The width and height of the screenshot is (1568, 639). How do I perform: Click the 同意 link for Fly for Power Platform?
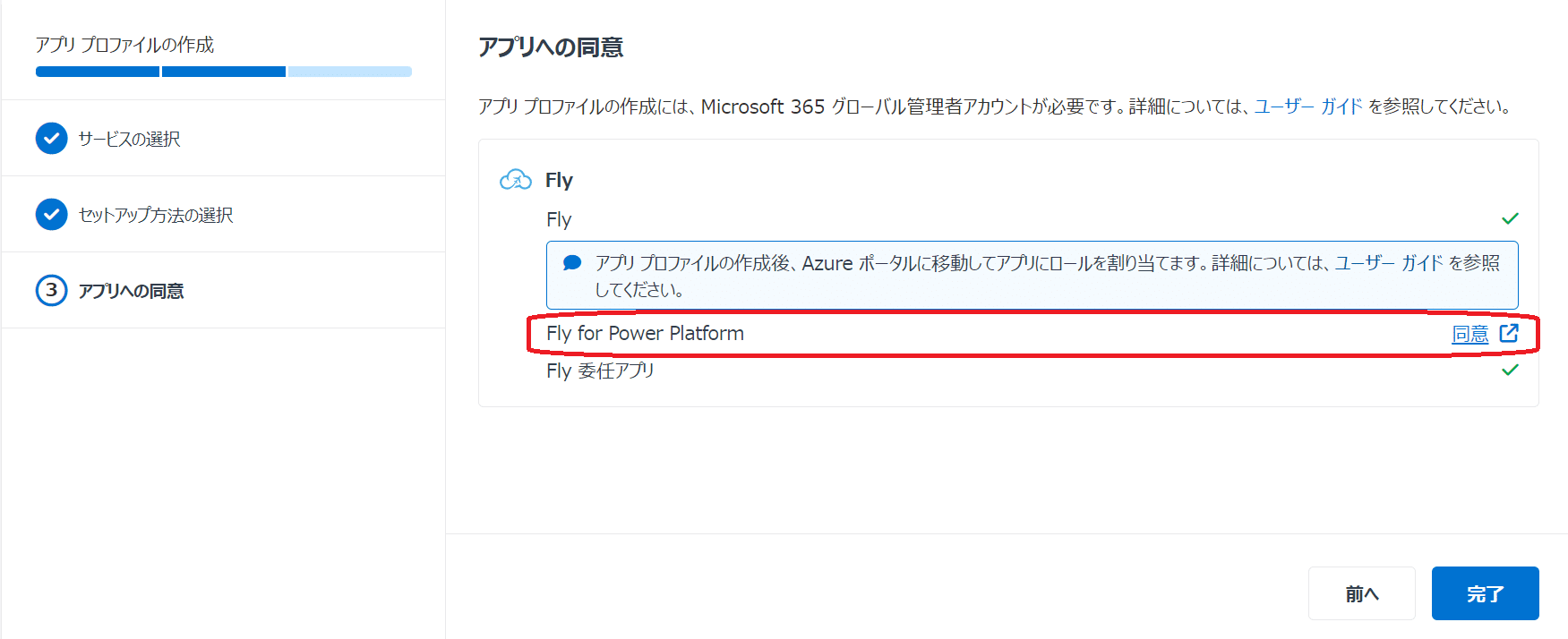tap(1469, 334)
